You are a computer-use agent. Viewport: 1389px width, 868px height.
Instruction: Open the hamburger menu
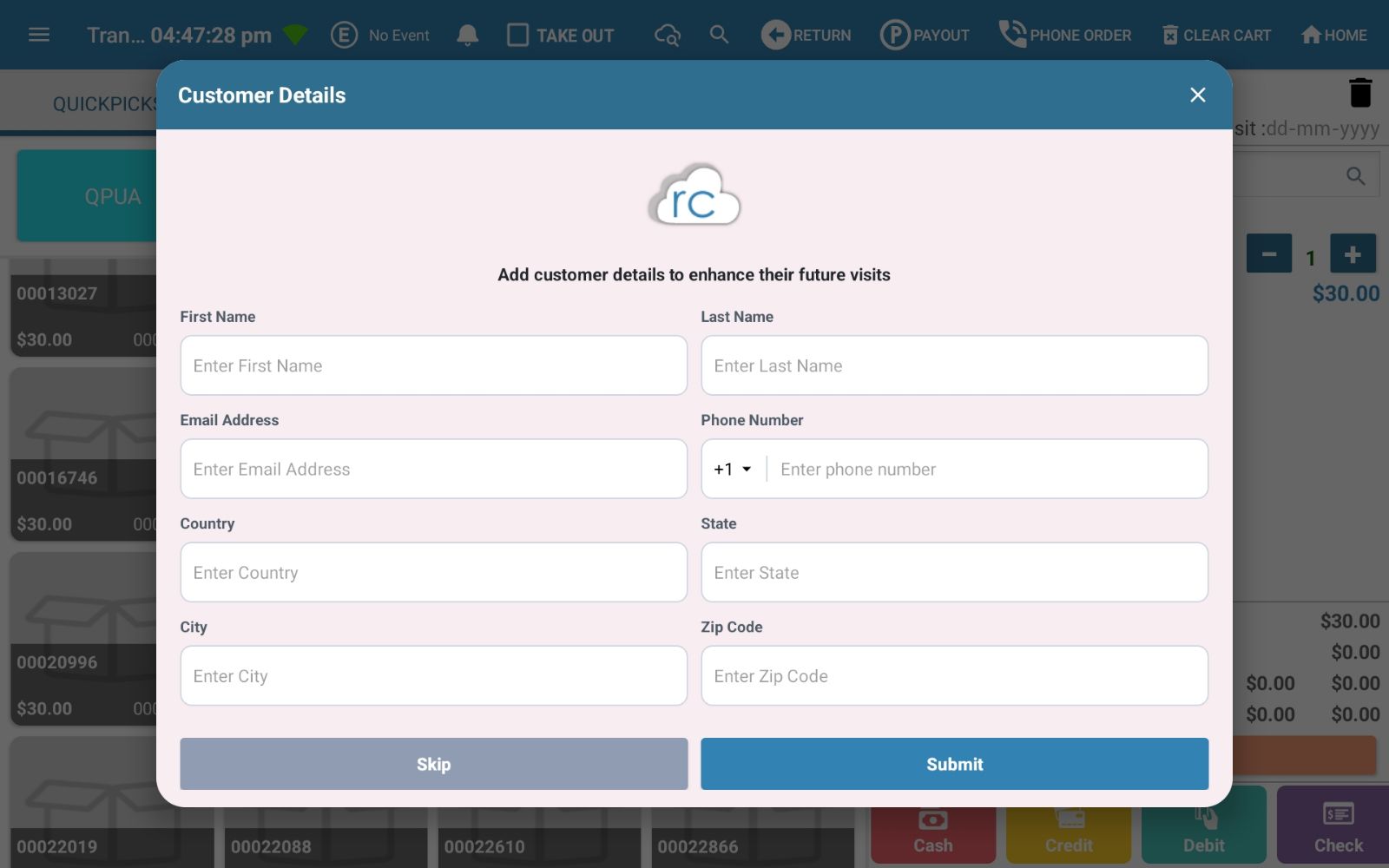click(39, 35)
